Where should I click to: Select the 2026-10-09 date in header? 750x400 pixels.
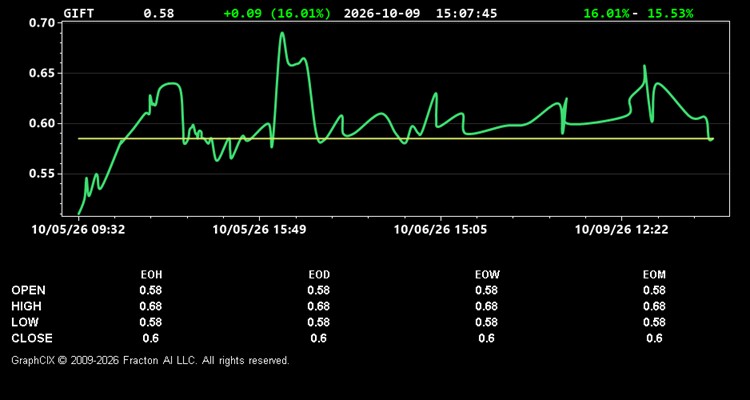coord(382,13)
